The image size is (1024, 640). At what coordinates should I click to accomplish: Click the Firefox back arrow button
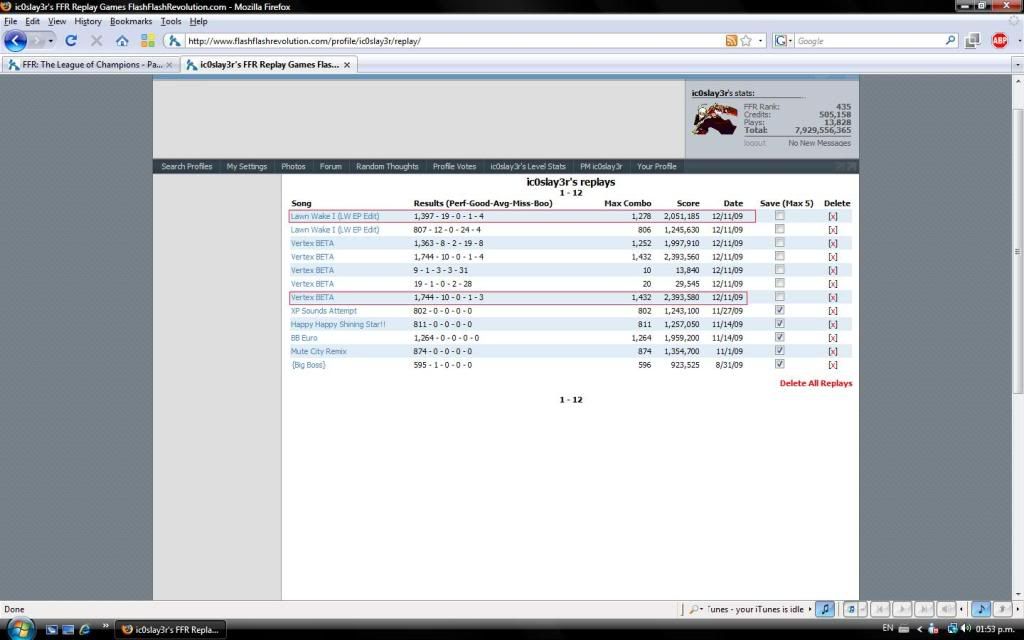[x=16, y=41]
